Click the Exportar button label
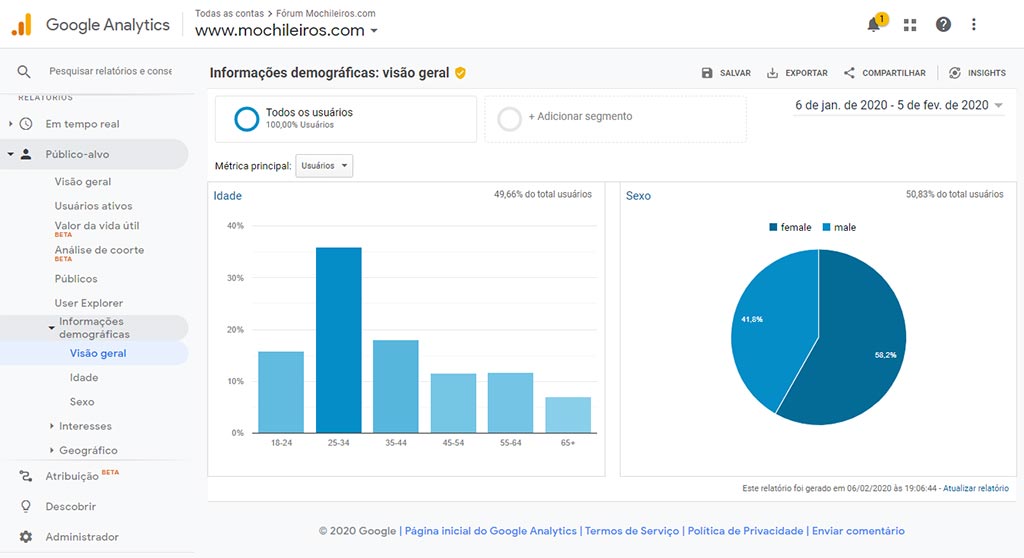Image resolution: width=1024 pixels, height=558 pixels. 807,73
